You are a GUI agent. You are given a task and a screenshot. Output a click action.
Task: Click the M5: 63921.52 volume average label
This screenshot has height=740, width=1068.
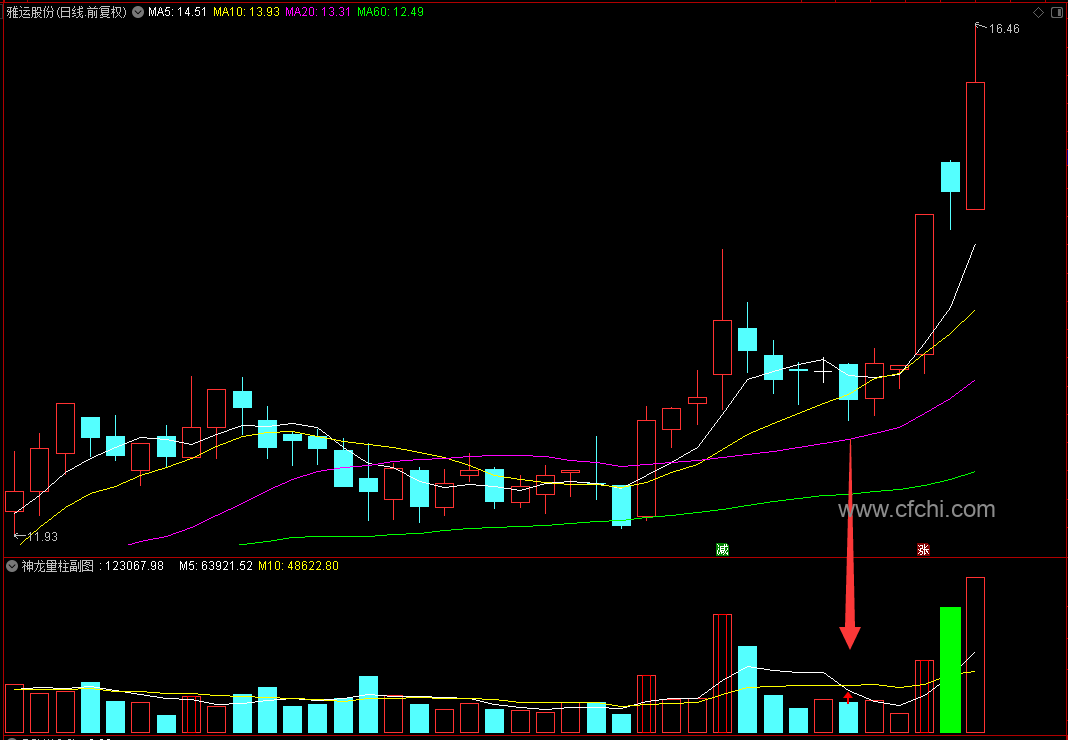tap(216, 566)
